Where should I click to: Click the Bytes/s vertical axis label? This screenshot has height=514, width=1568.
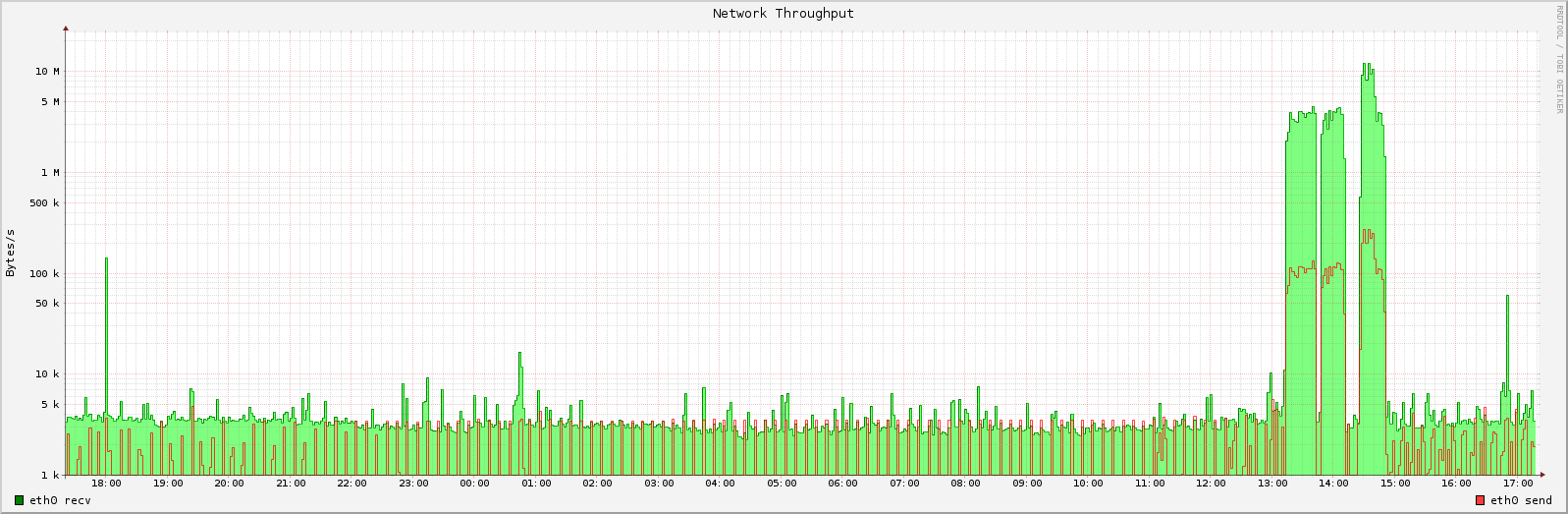pos(11,253)
